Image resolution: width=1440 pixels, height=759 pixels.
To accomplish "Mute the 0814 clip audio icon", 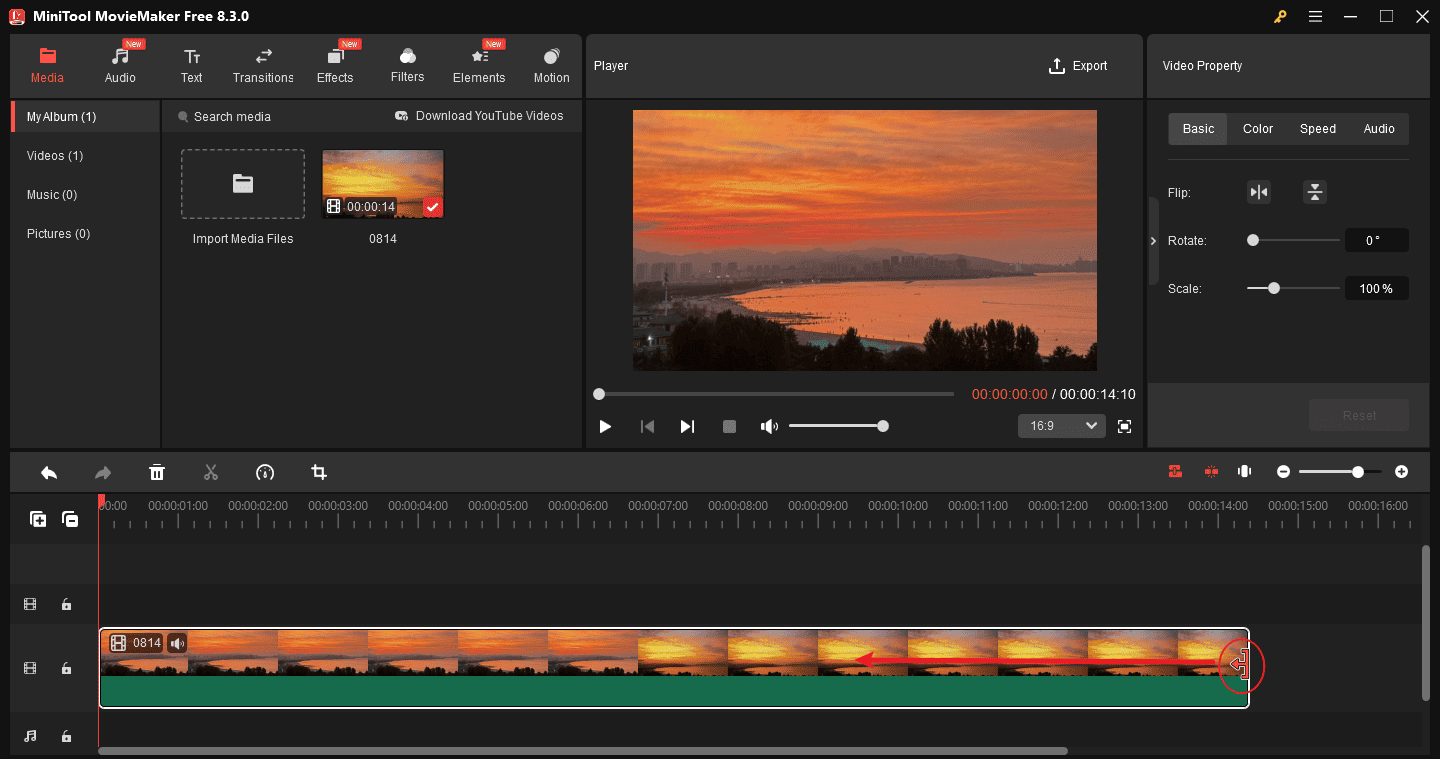I will pyautogui.click(x=177, y=643).
